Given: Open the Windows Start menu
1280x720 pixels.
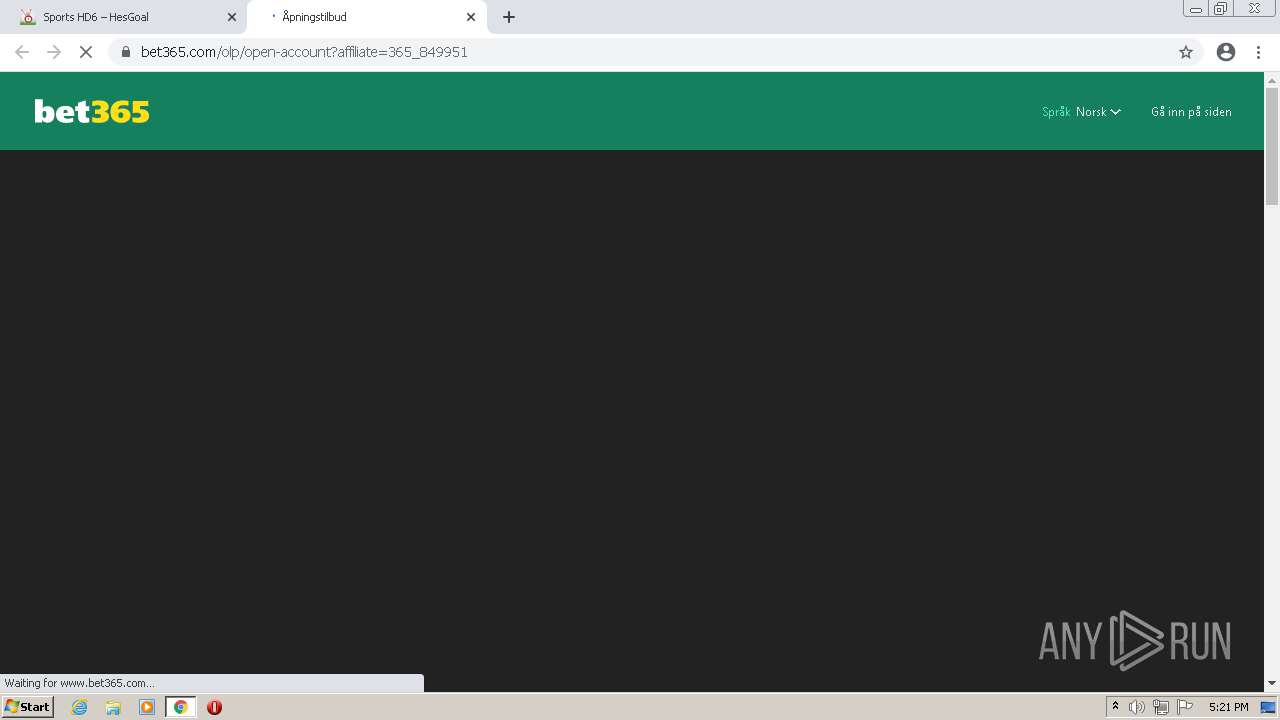Looking at the screenshot, I should click(x=27, y=707).
